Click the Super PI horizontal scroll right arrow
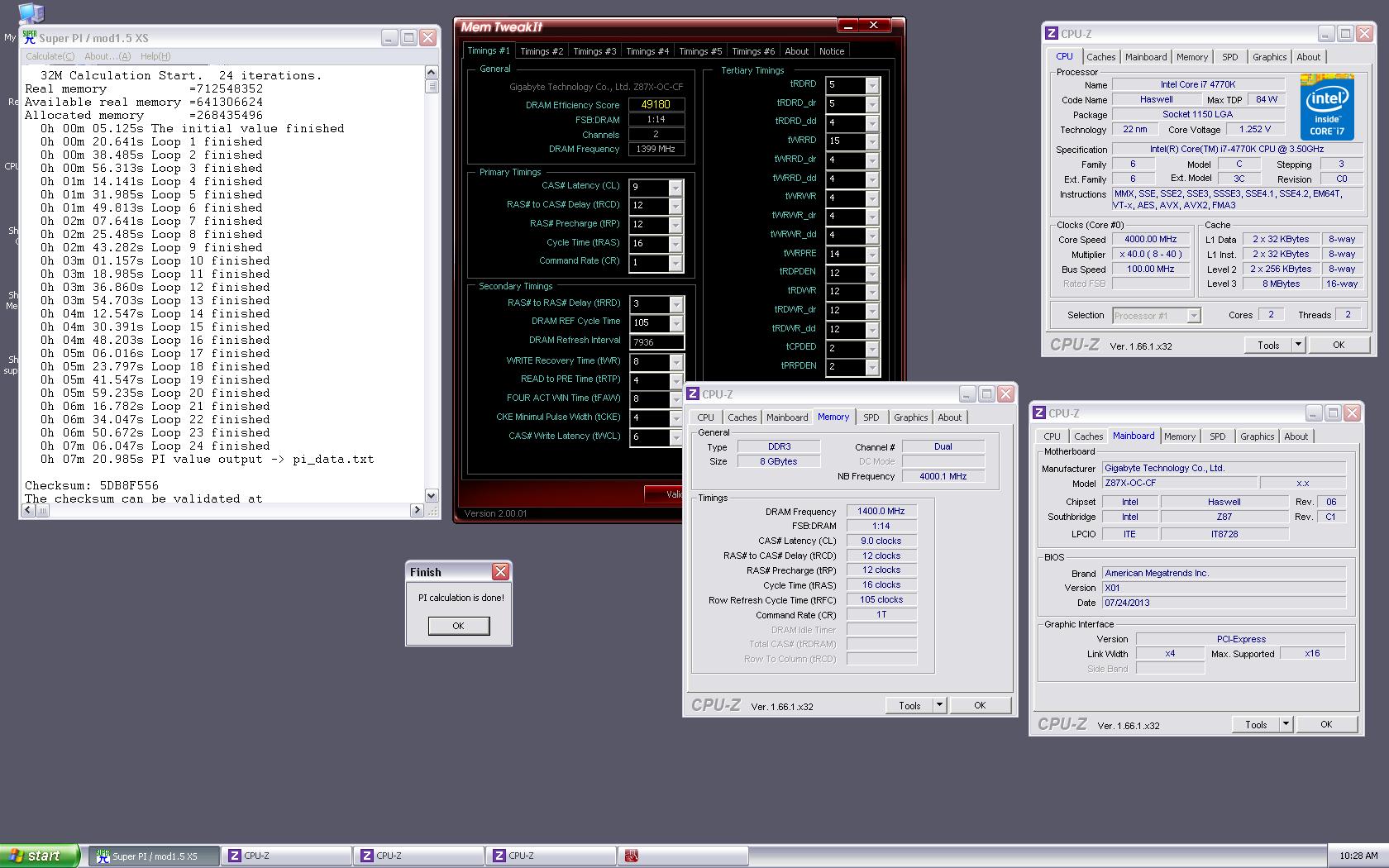The image size is (1389, 868). click(x=417, y=511)
